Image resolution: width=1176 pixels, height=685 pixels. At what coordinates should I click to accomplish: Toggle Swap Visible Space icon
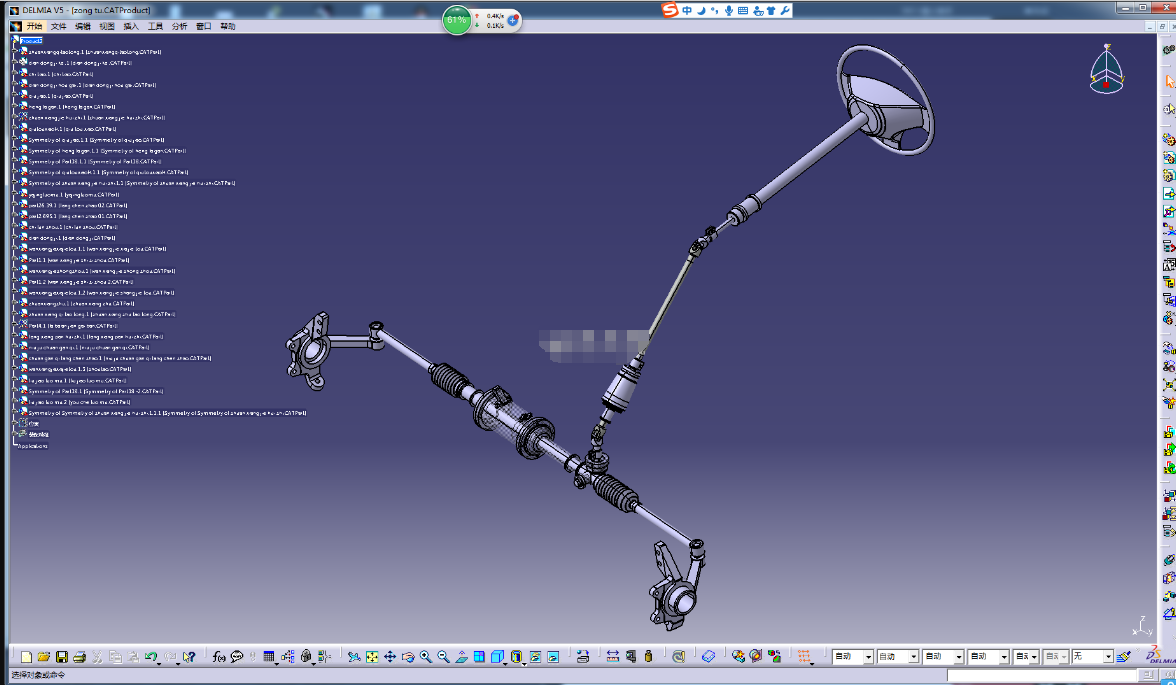(553, 656)
